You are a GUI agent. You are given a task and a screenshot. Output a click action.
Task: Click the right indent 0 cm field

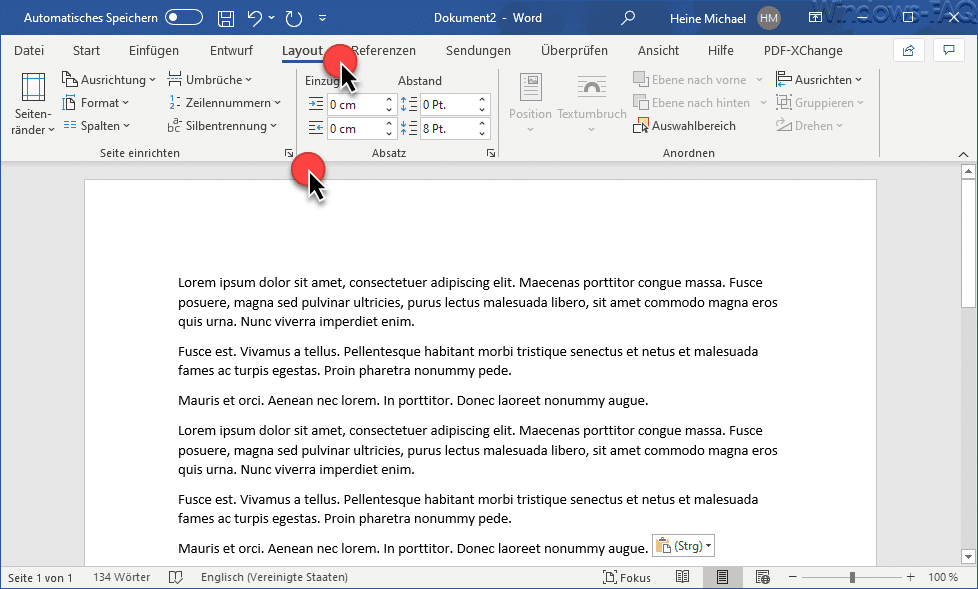[355, 129]
